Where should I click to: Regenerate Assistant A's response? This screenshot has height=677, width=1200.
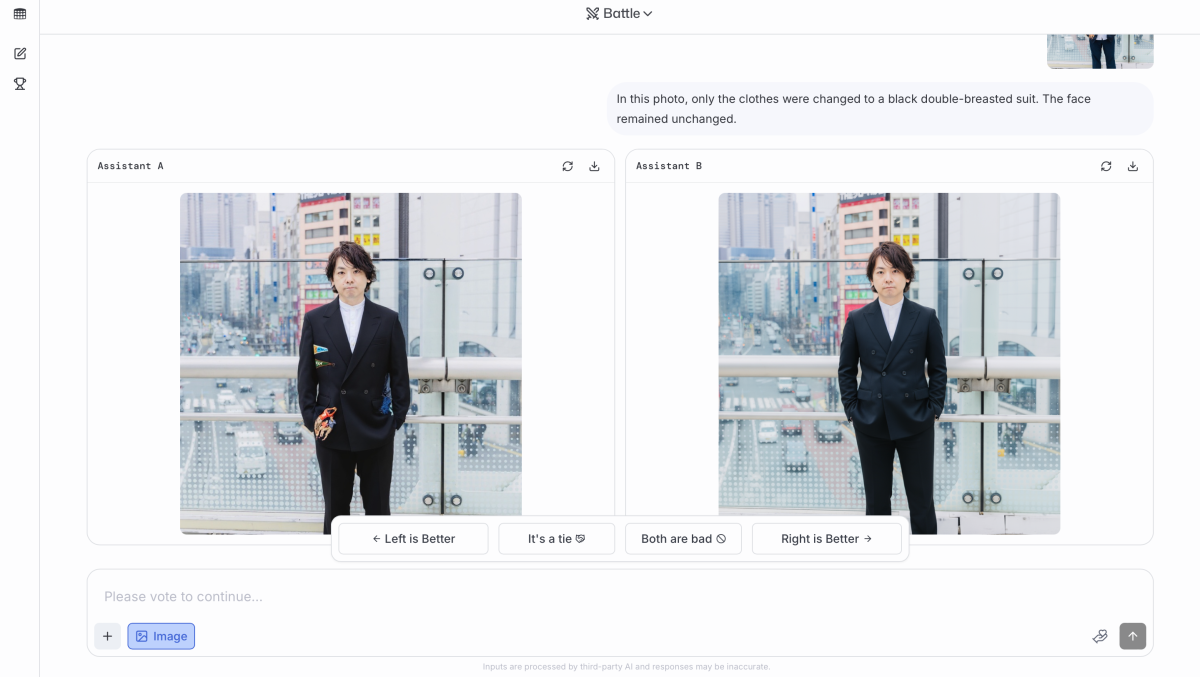568,166
